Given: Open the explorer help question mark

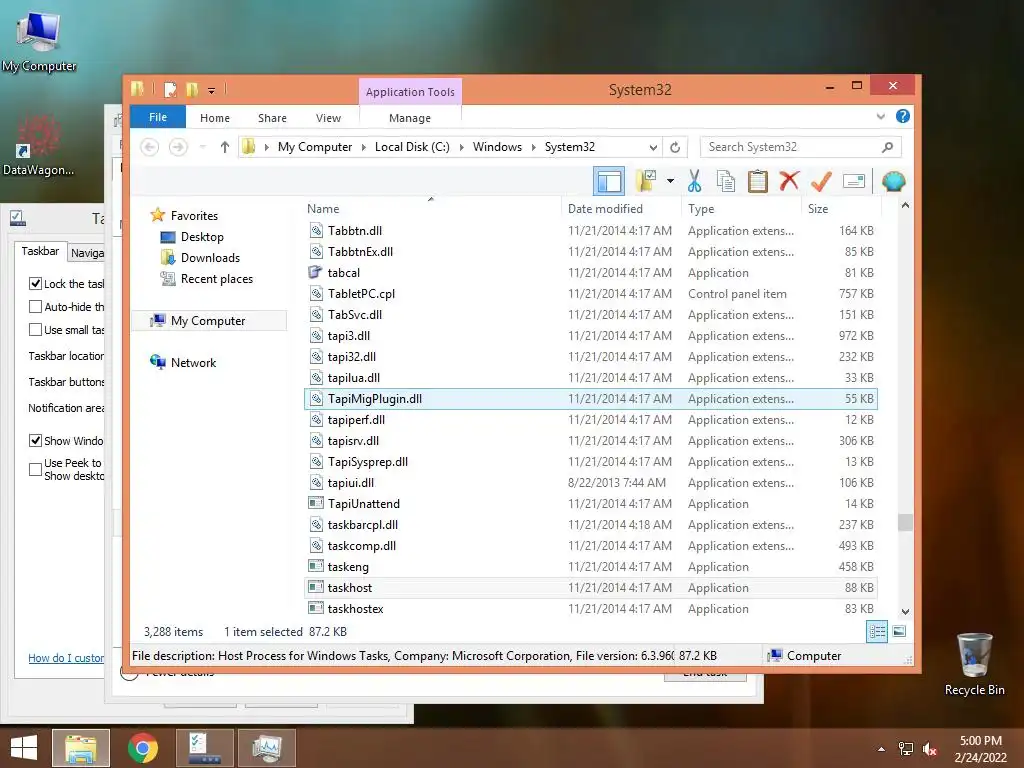Looking at the screenshot, I should pyautogui.click(x=903, y=116).
